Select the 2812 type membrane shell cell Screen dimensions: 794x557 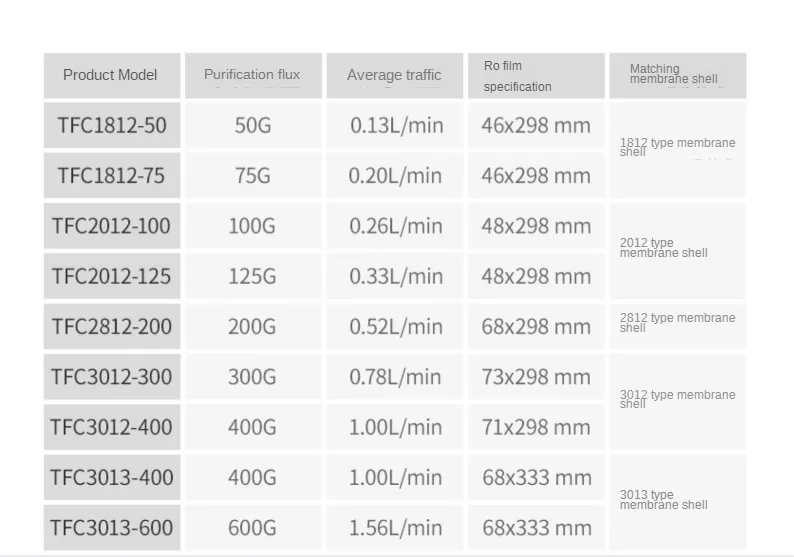click(678, 326)
